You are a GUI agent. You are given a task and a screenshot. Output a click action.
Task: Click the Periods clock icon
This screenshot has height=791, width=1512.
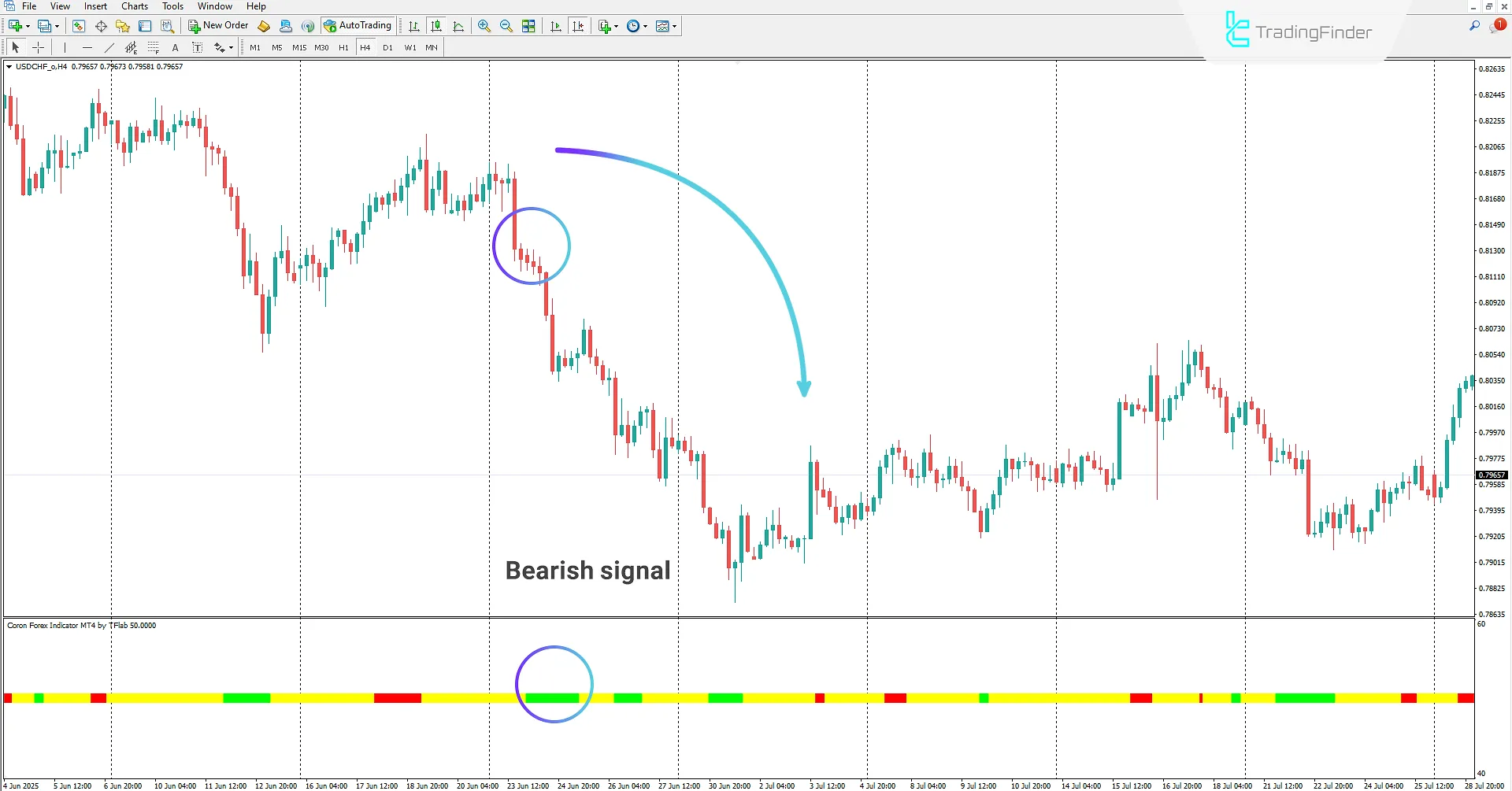[633, 26]
